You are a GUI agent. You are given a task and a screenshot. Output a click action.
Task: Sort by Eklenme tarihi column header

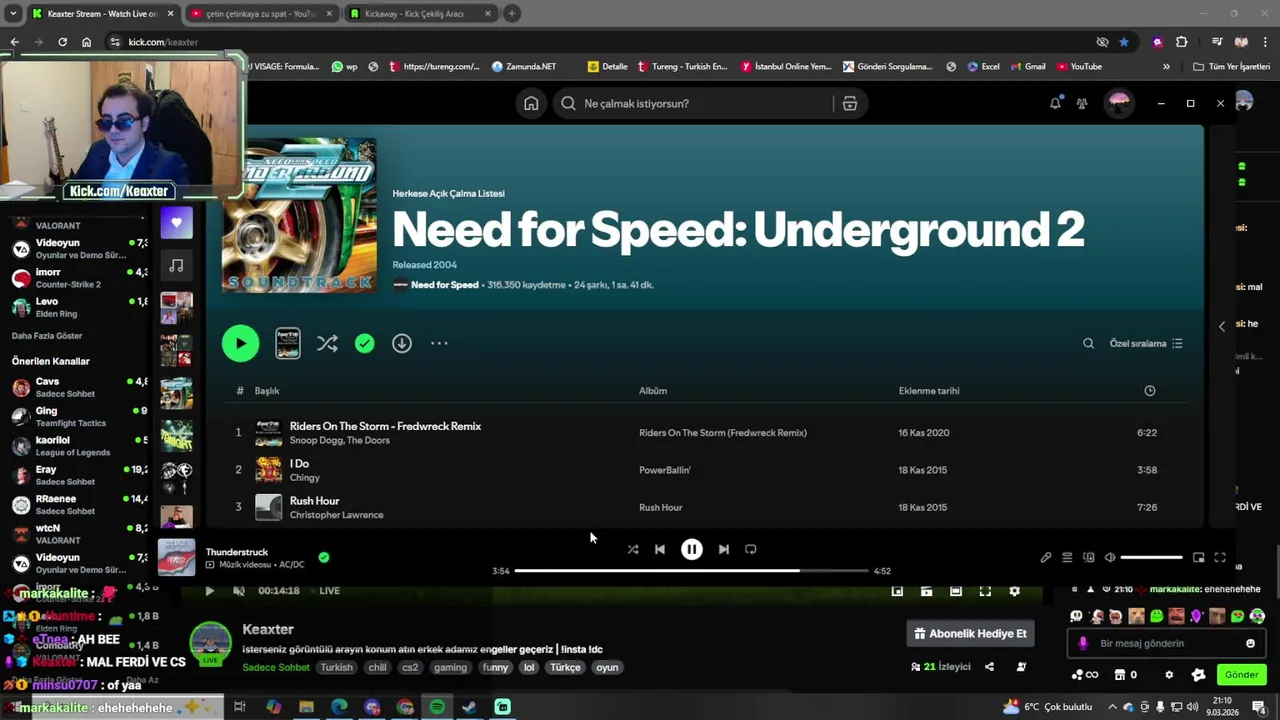[929, 391]
